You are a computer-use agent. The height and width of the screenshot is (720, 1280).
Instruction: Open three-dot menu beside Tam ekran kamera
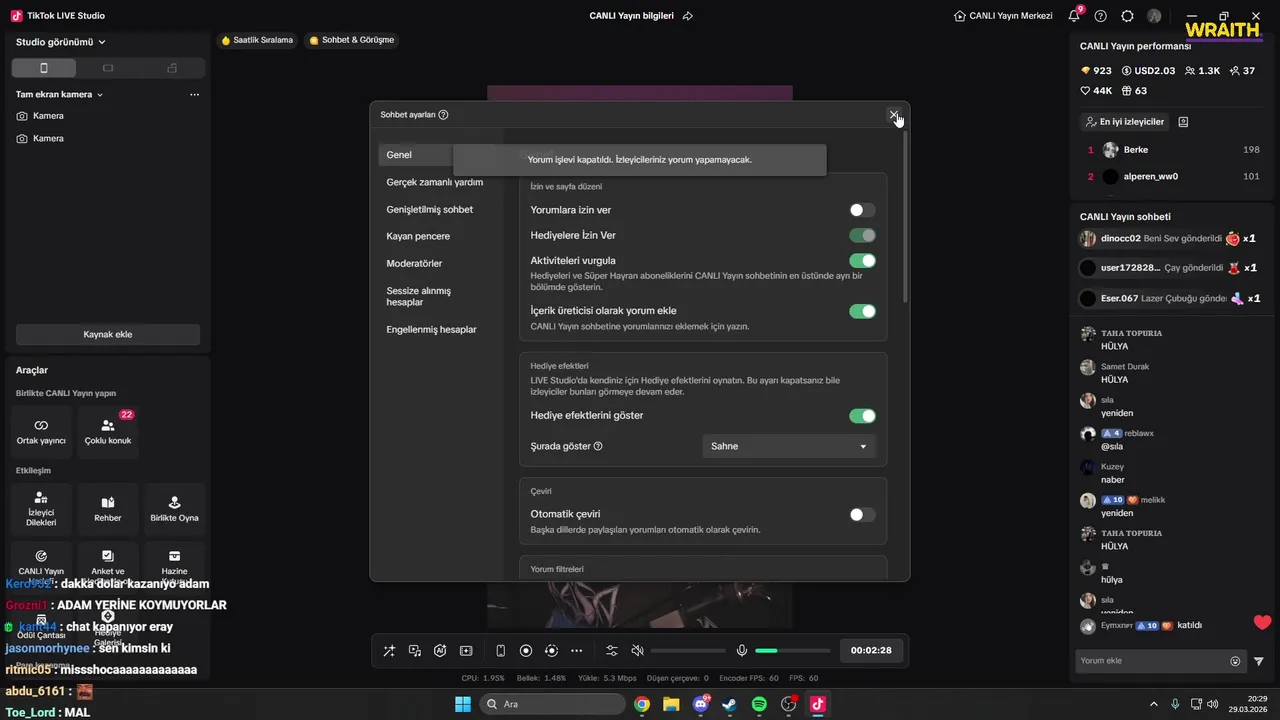coord(194,95)
